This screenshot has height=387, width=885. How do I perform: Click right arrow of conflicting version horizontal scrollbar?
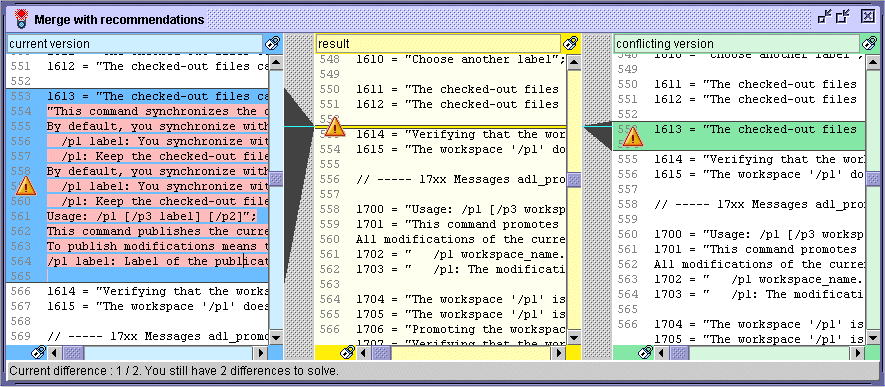857,353
